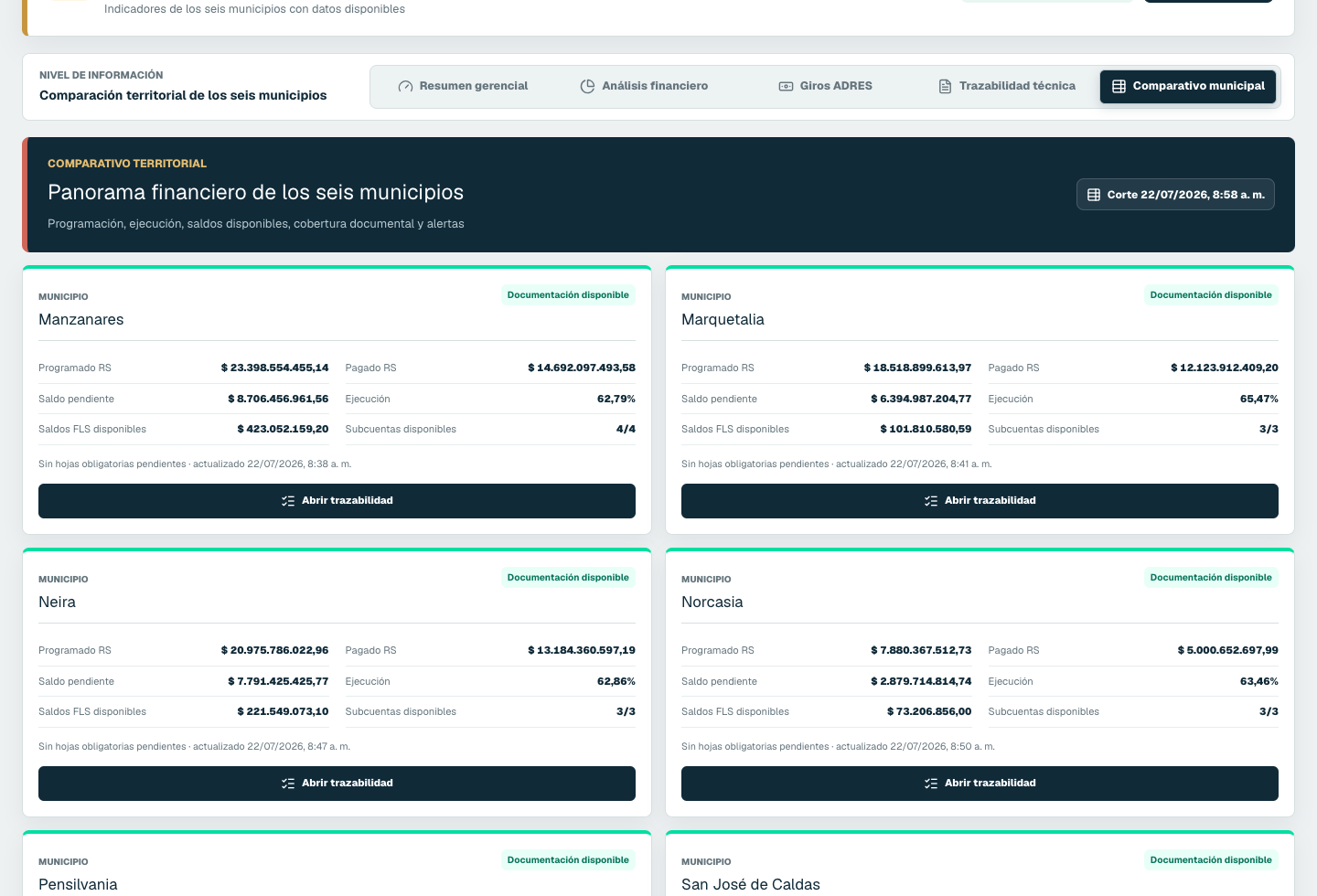This screenshot has width=1317, height=896.
Task: Click Marquetalia saldos FLS $ 101.810.580,59
Action: click(x=926, y=429)
